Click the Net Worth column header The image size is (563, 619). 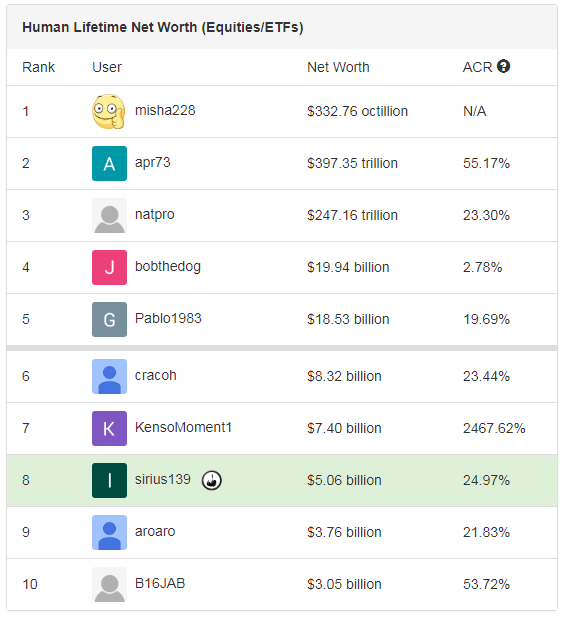(338, 67)
